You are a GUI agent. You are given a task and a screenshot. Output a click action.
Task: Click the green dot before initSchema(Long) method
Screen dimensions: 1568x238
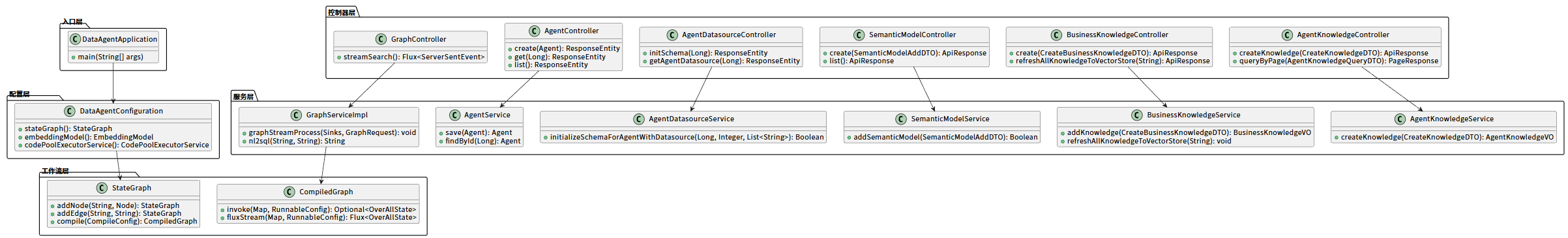tap(645, 53)
